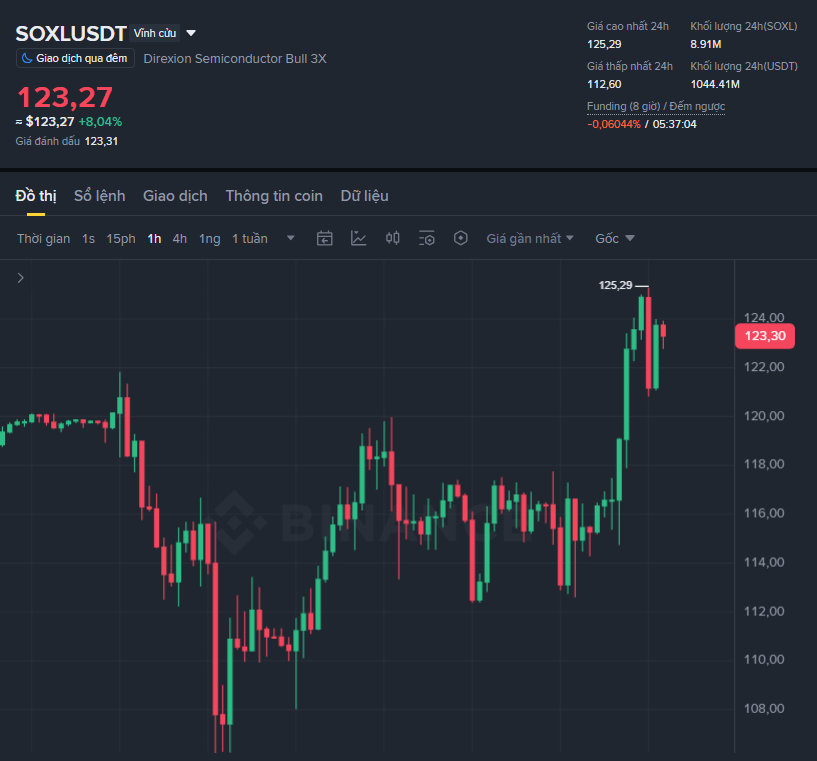Click the current price 123,27
Viewport: 817px width, 761px height.
click(x=65, y=97)
